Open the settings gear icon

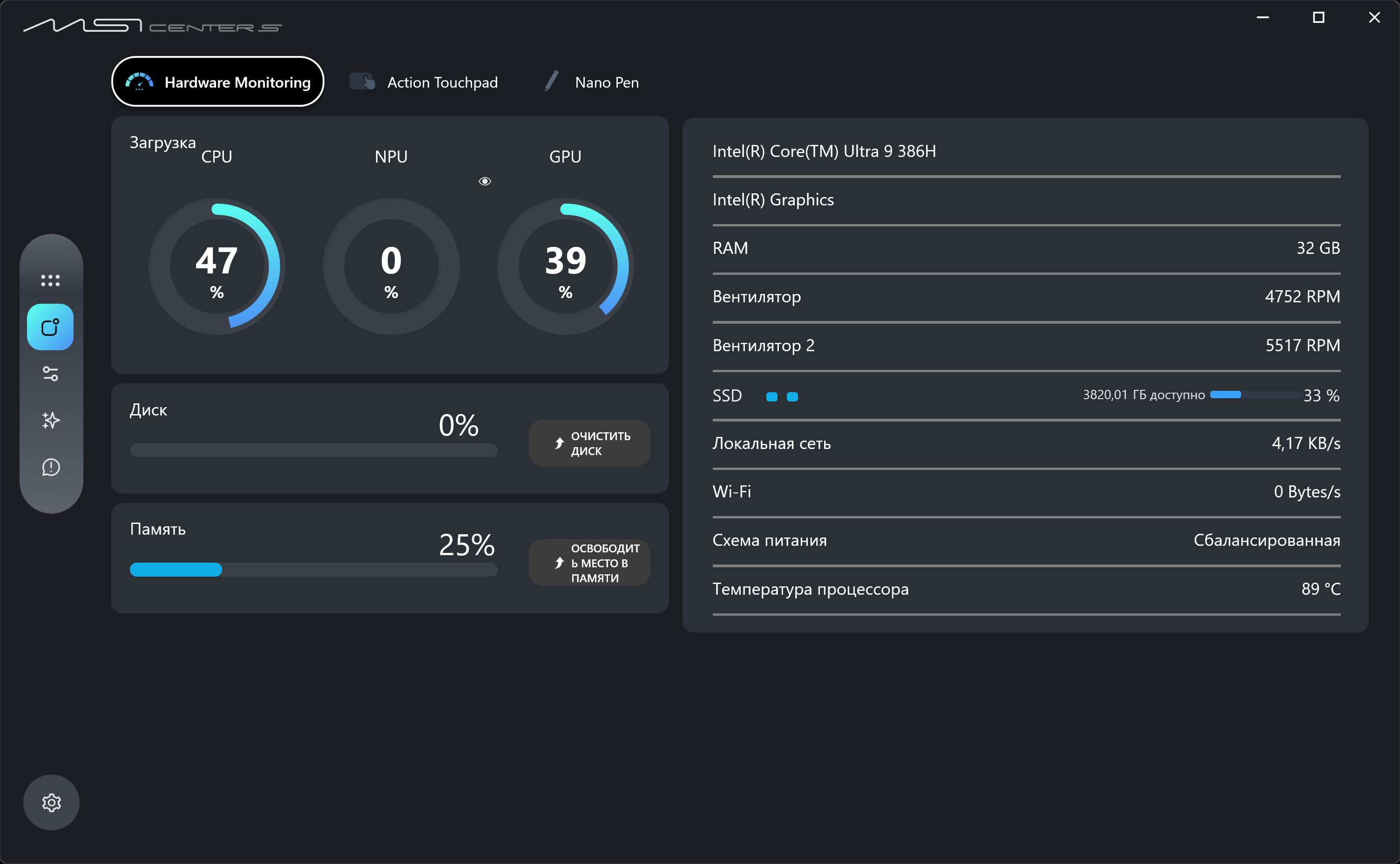51,802
